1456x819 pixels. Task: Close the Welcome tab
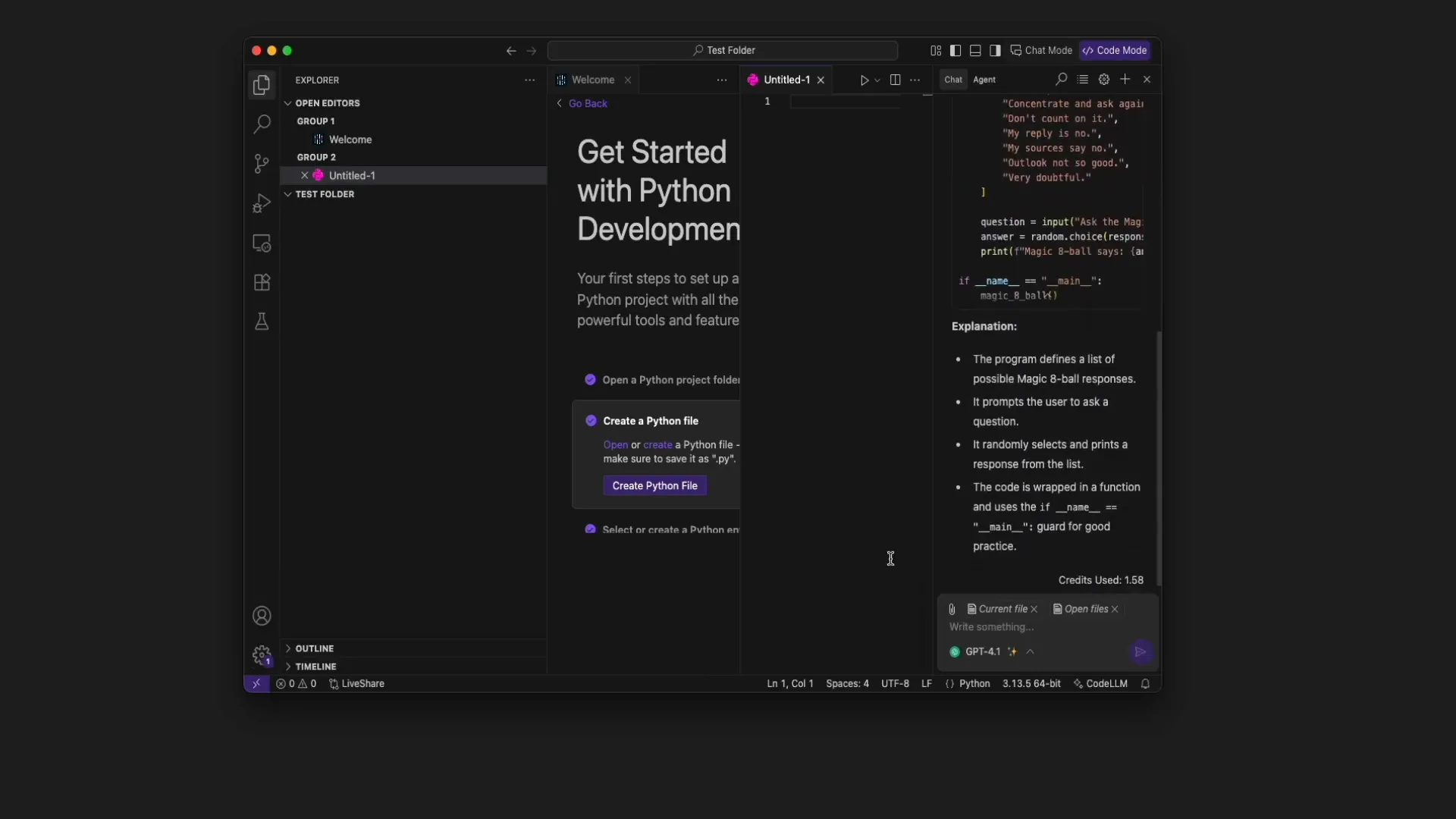coord(628,80)
